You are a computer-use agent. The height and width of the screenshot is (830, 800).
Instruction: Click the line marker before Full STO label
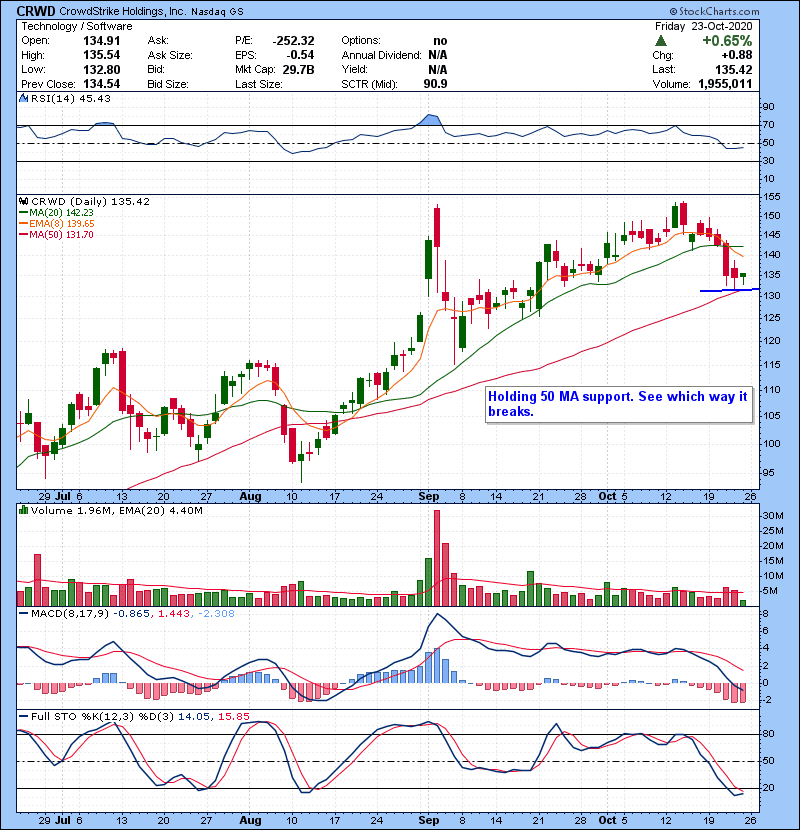point(23,716)
